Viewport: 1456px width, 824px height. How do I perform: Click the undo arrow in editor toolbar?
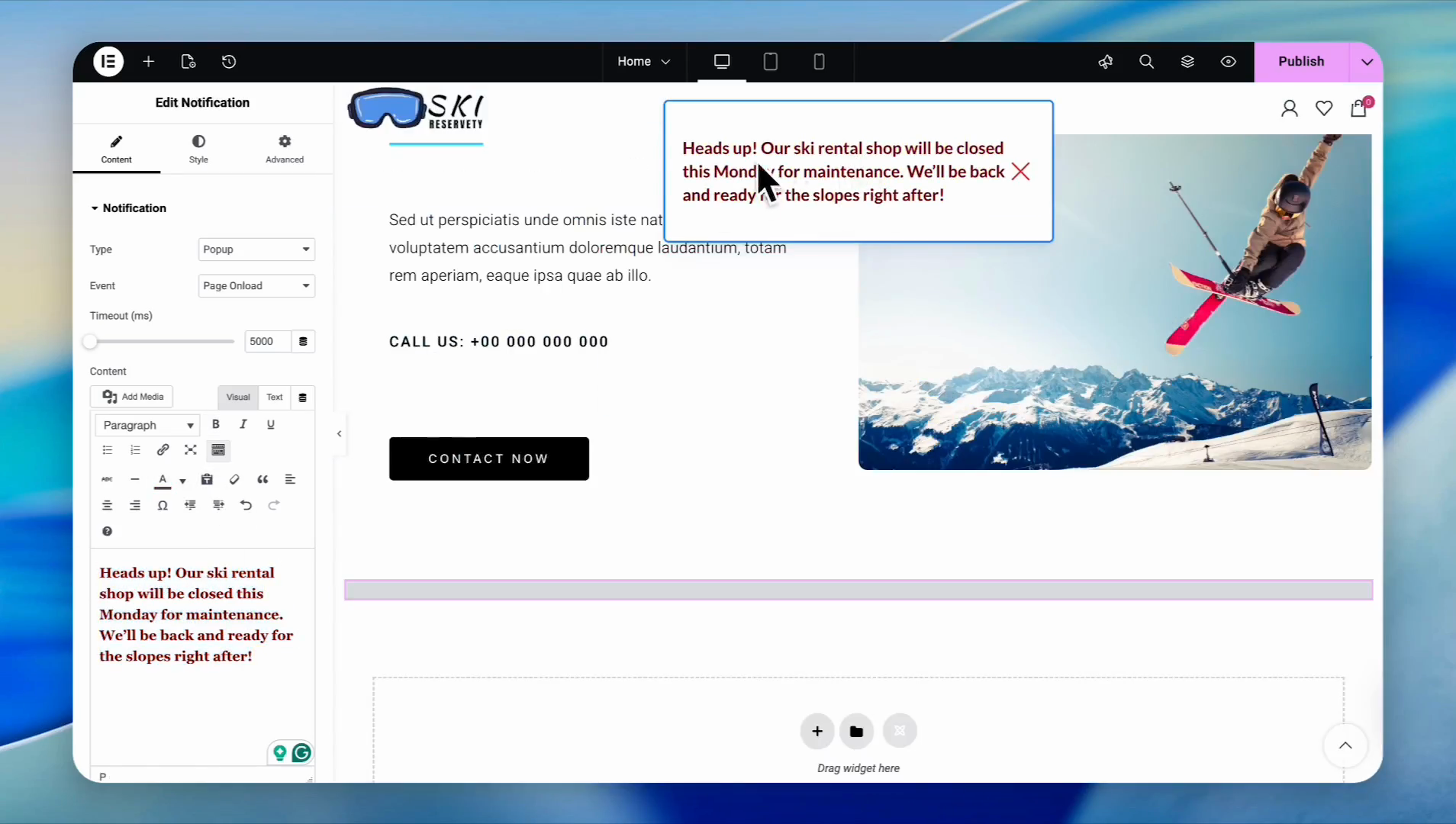tap(246, 505)
